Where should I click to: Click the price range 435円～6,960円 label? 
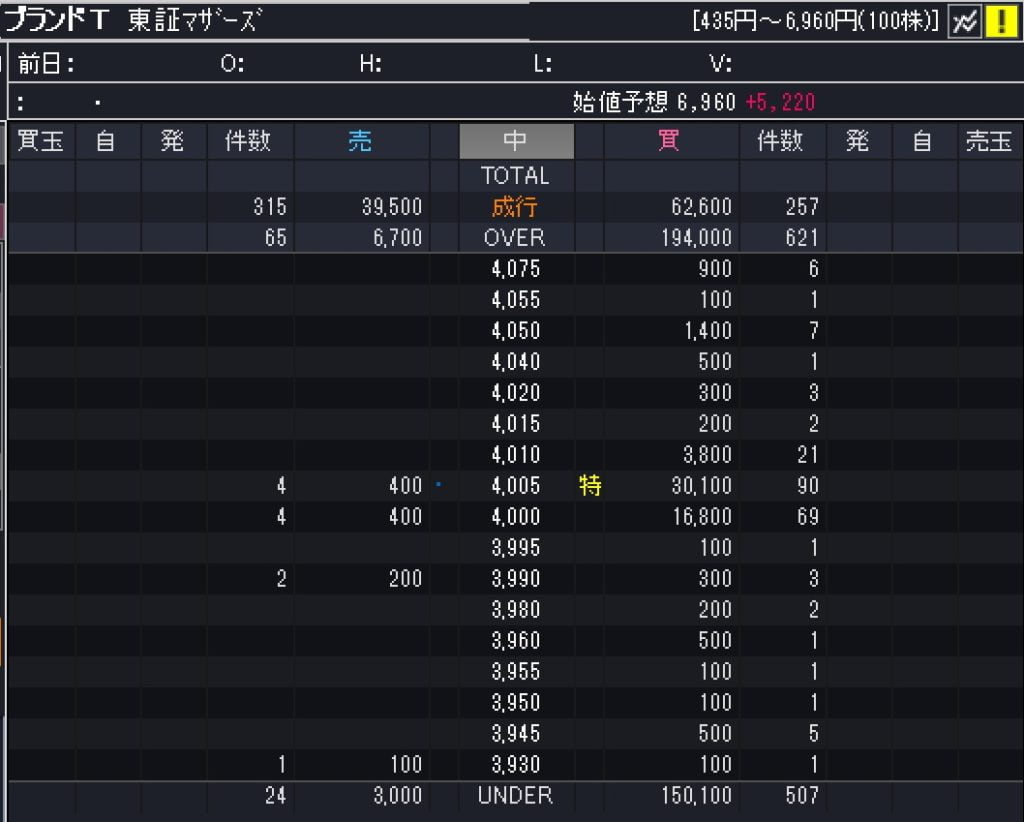815,21
